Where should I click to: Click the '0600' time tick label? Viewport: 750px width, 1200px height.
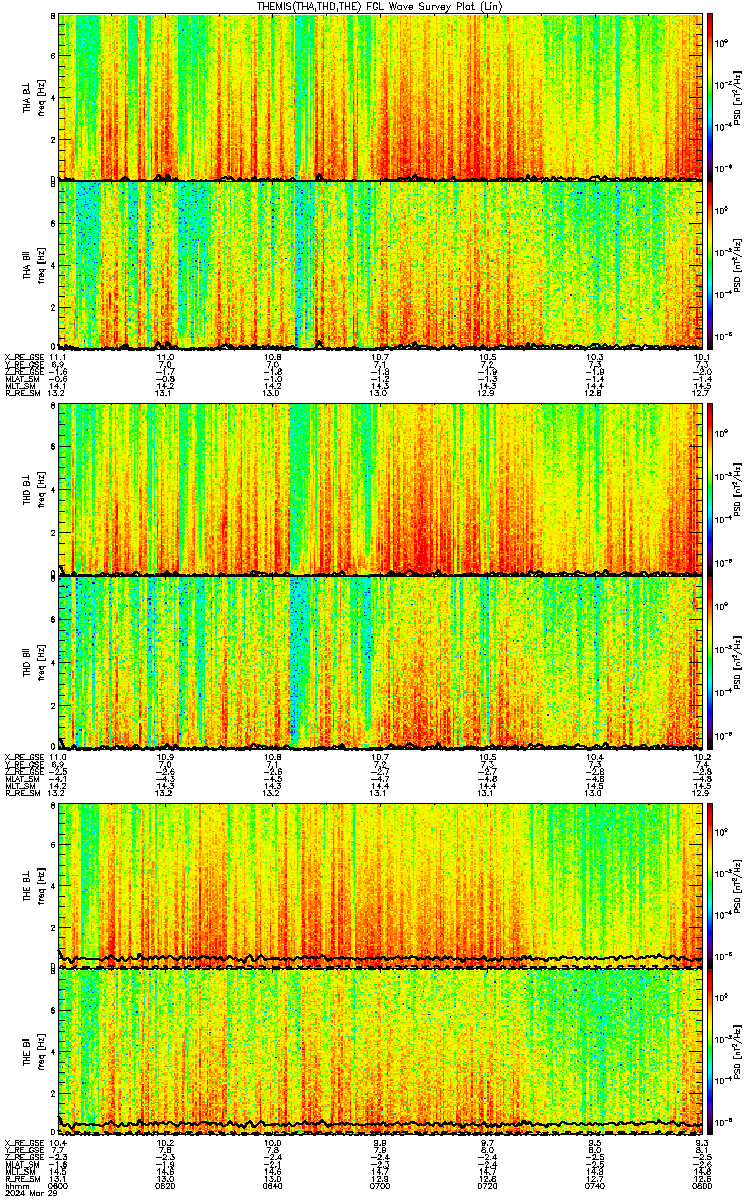tap(59, 1185)
